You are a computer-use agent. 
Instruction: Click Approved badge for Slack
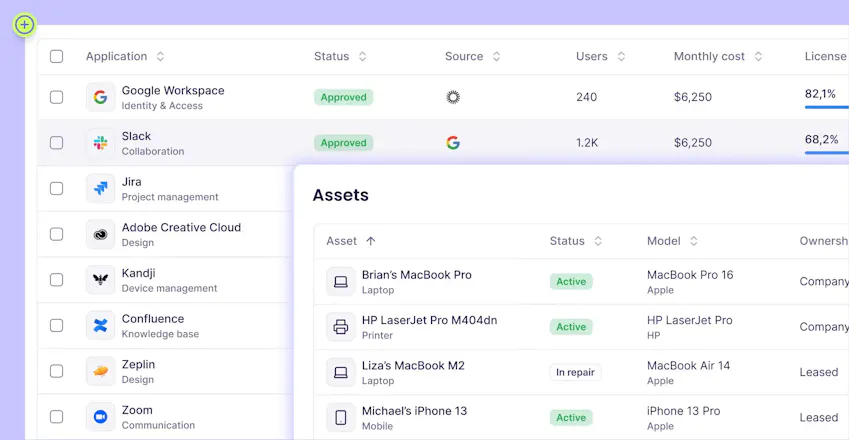[343, 143]
